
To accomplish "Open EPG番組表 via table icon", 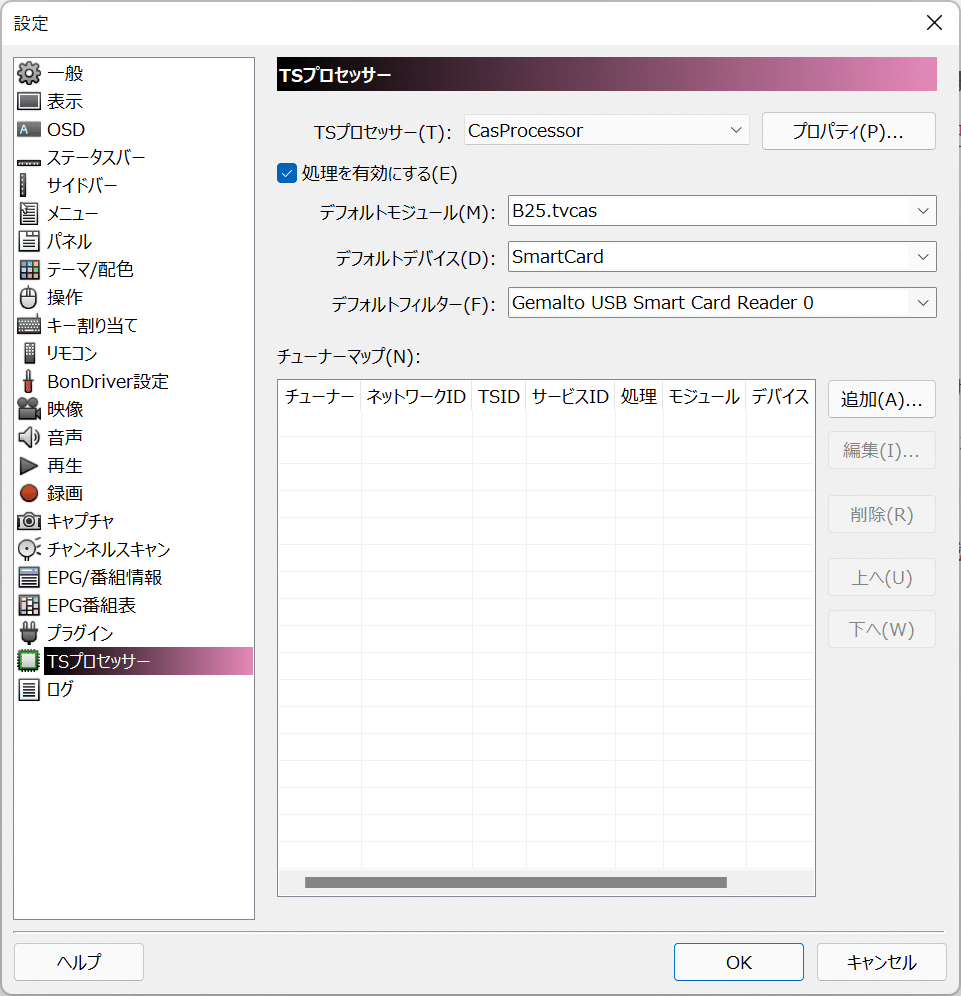I will point(29,605).
